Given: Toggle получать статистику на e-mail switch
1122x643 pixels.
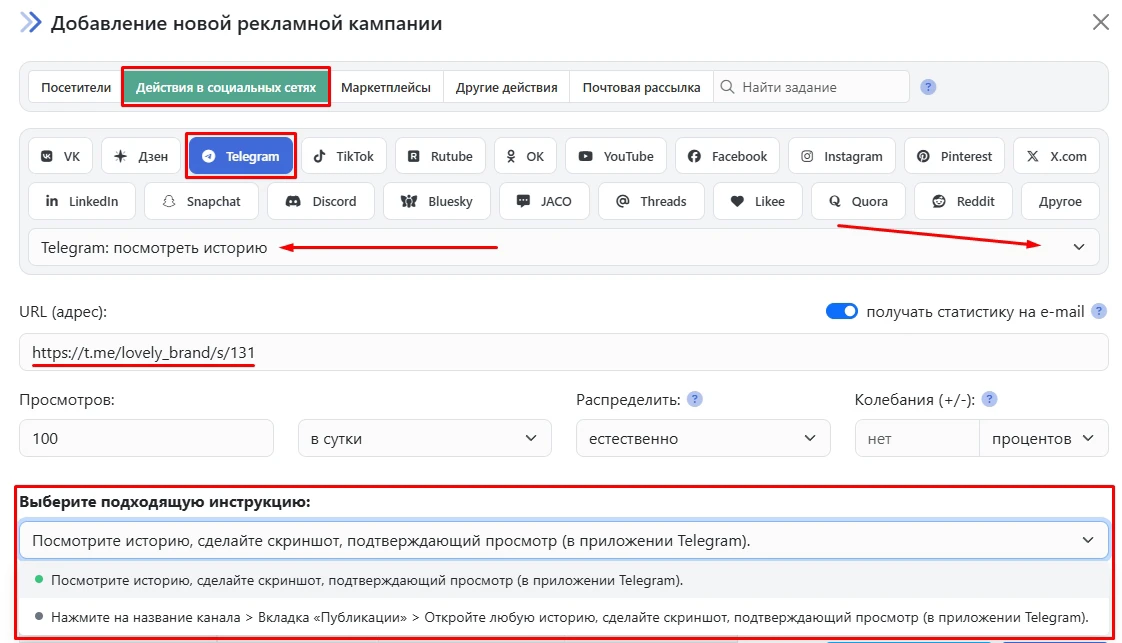Looking at the screenshot, I should 841,311.
